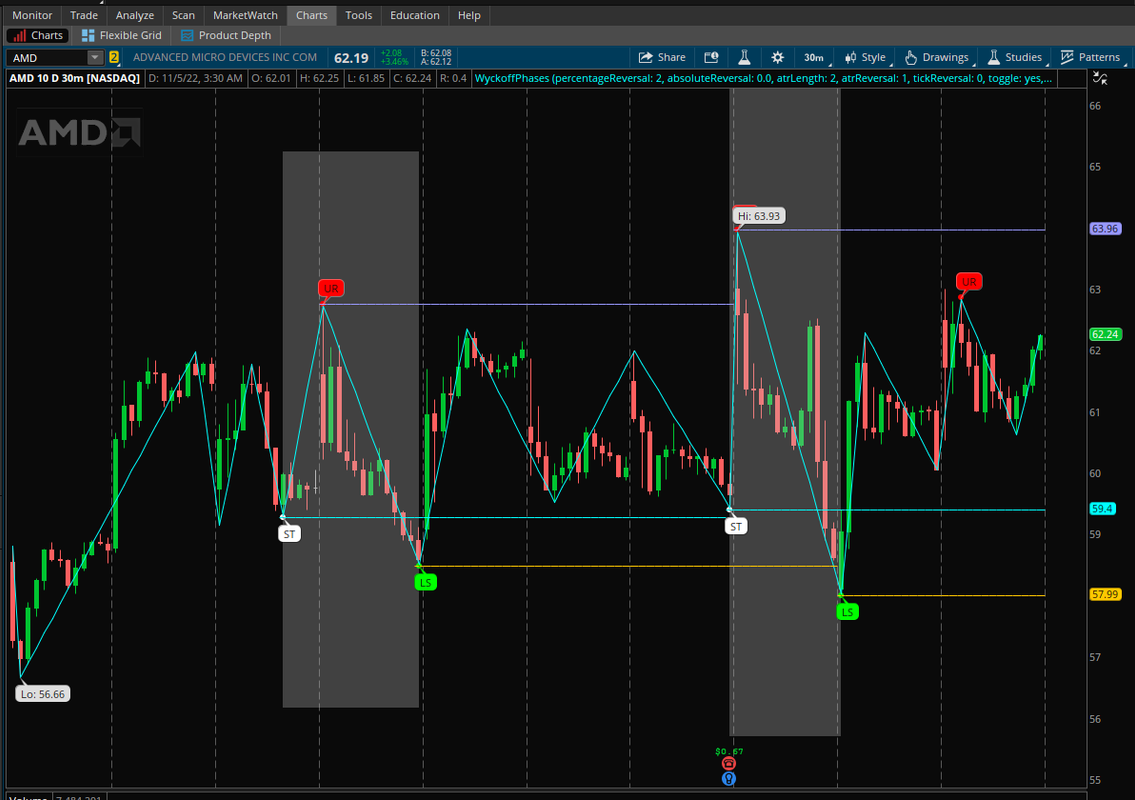The width and height of the screenshot is (1135, 800).
Task: Open the Studies dropdown menu
Action: point(1015,57)
